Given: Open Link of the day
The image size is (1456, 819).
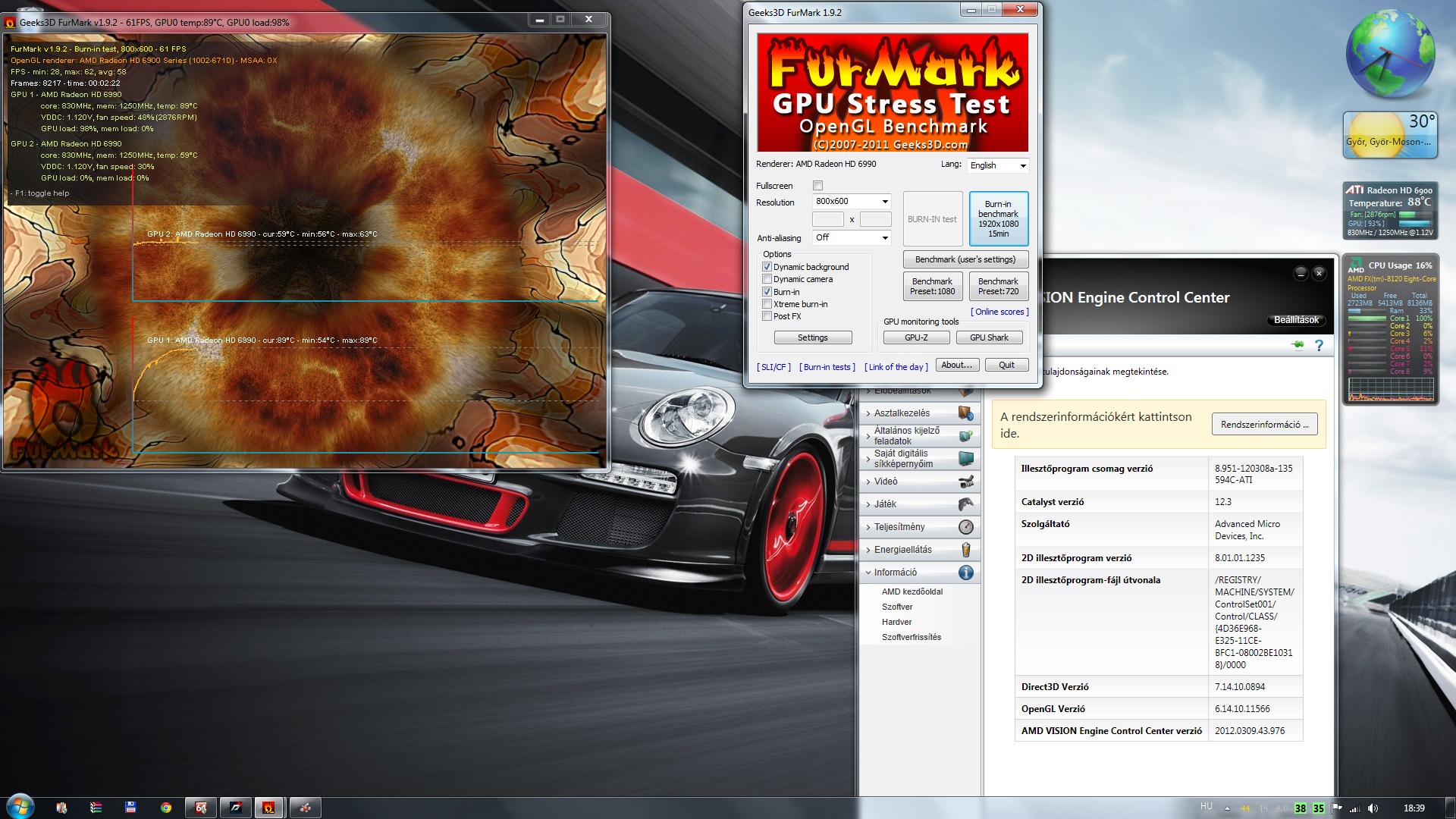Looking at the screenshot, I should (896, 367).
